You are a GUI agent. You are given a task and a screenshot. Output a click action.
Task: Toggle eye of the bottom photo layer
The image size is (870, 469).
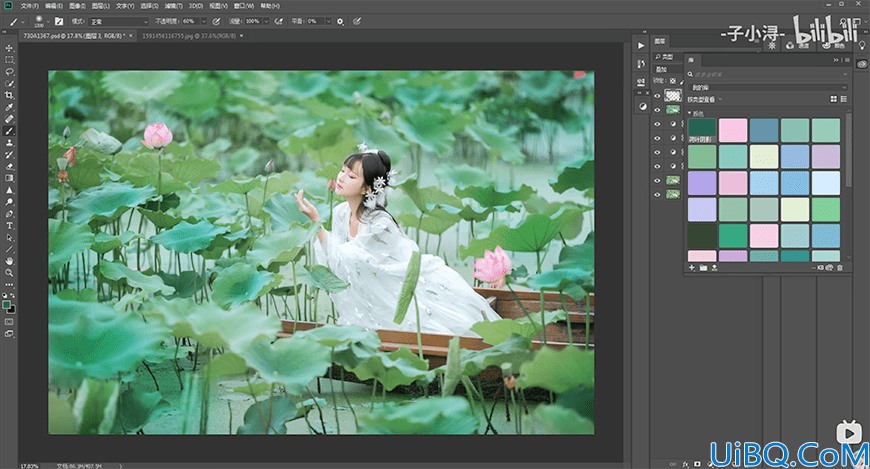point(657,194)
